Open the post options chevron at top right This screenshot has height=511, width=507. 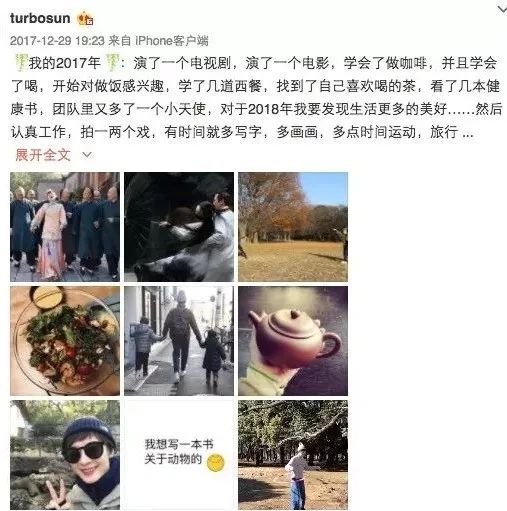pyautogui.click(x=501, y=9)
